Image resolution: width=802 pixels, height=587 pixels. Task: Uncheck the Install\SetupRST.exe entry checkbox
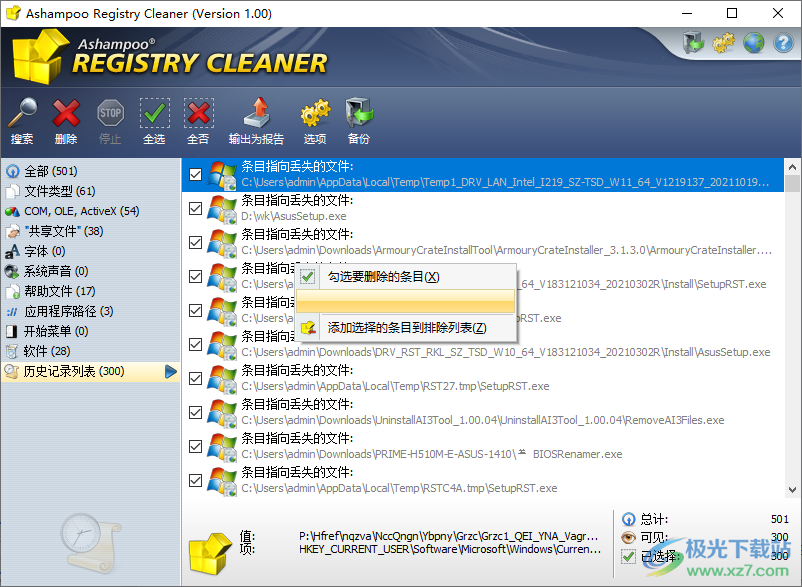(195, 277)
